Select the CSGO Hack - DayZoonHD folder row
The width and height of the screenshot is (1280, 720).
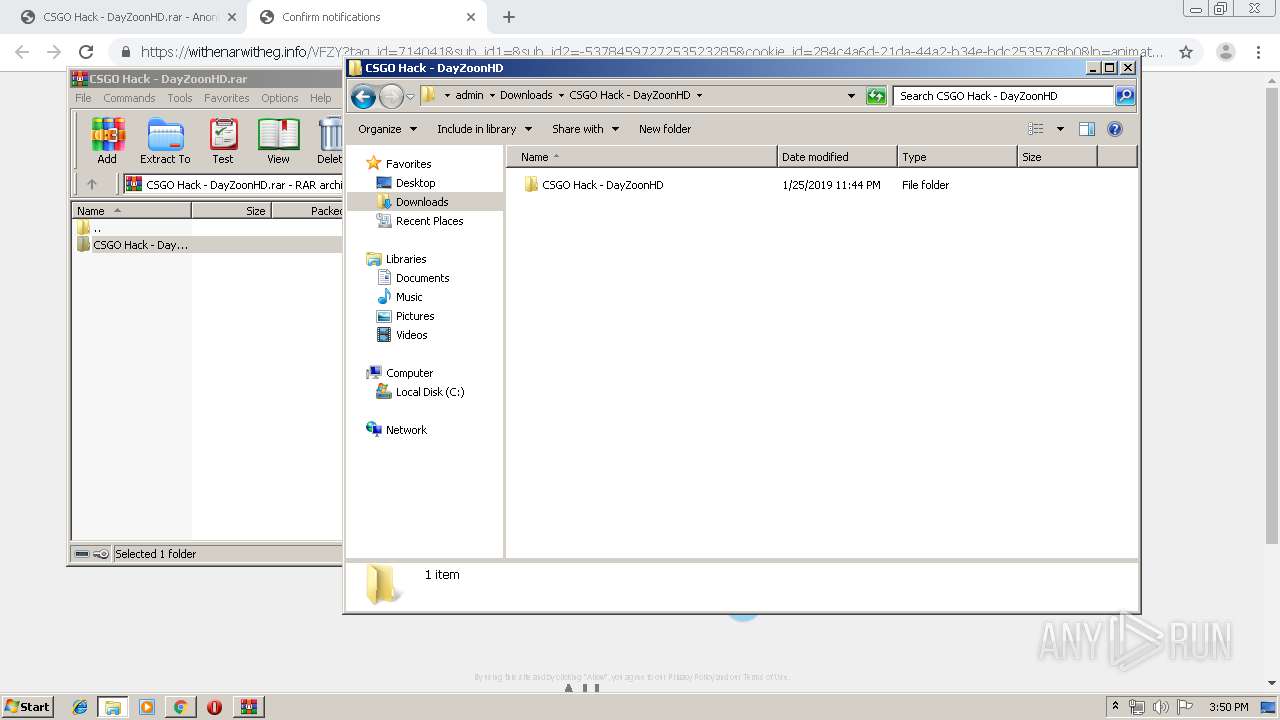[x=820, y=185]
